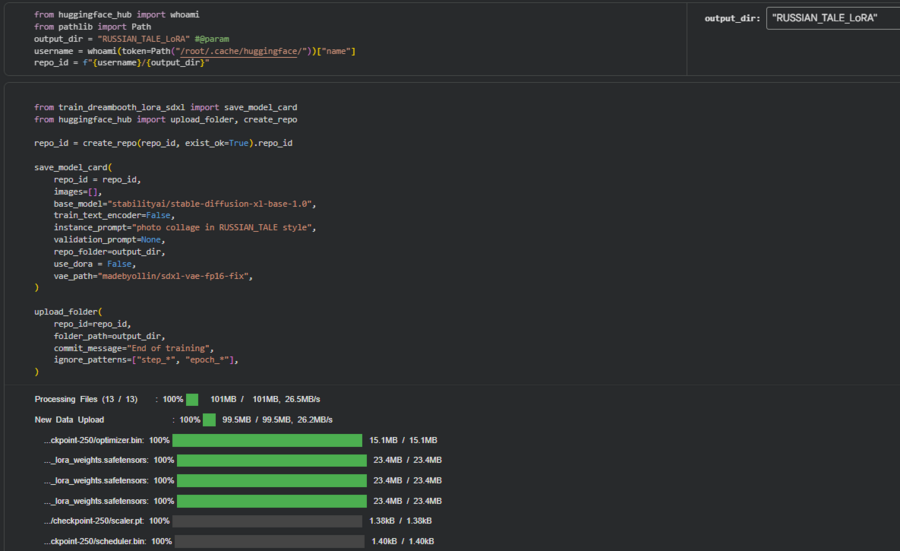The width and height of the screenshot is (900, 551).
Task: Click the output_dir text input field
Action: point(830,18)
